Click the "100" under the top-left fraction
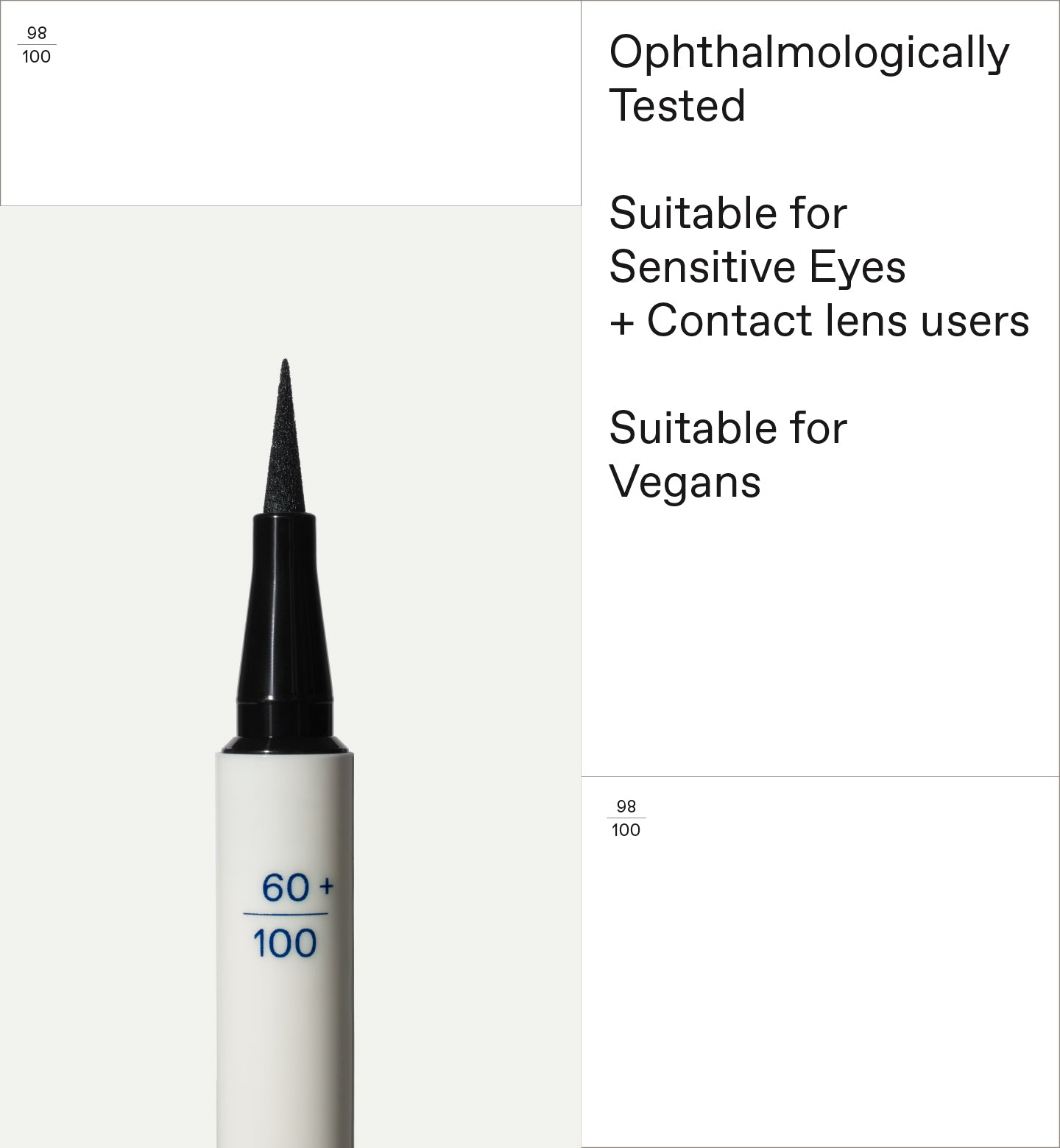 tap(37, 57)
